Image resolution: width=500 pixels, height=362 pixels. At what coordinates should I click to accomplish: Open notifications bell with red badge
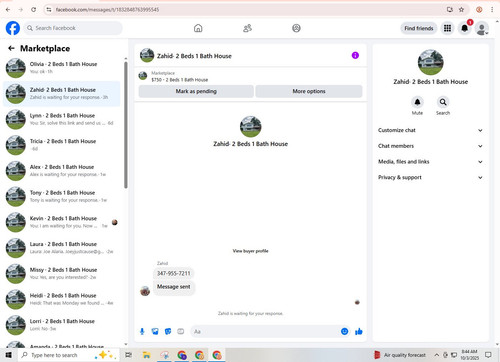tap(465, 28)
